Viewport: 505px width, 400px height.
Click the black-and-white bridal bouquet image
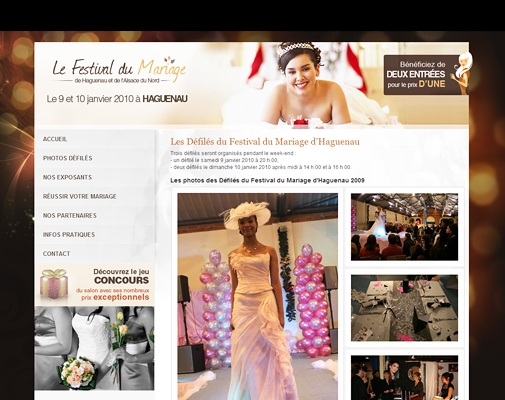click(94, 348)
